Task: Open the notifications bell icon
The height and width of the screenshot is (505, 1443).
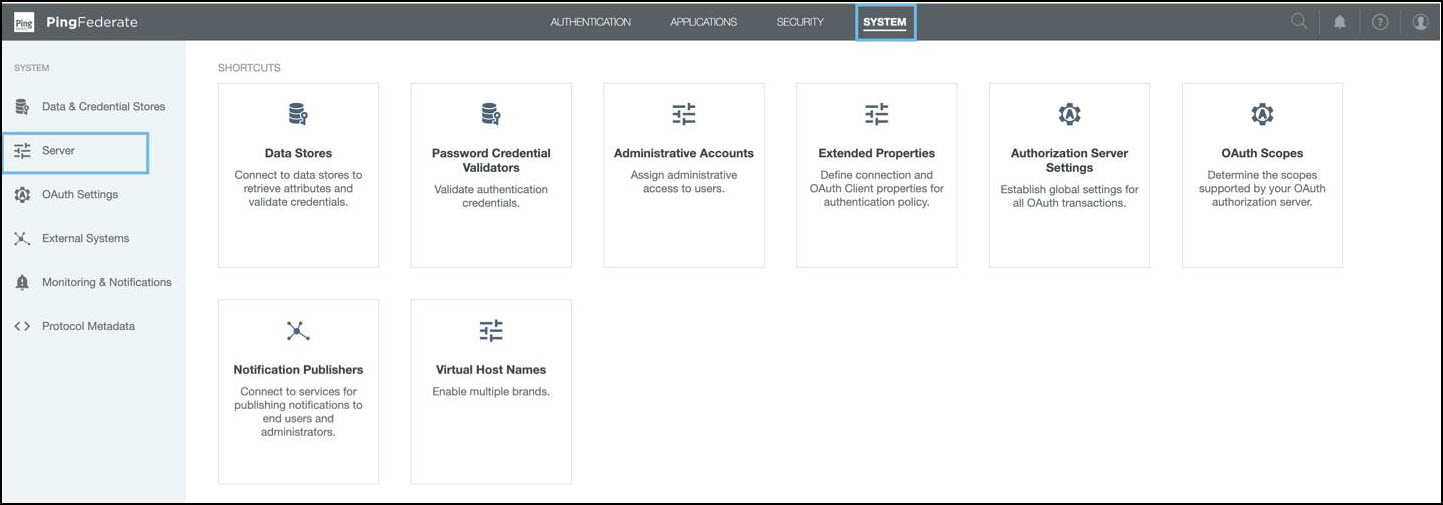Action: [x=1340, y=22]
